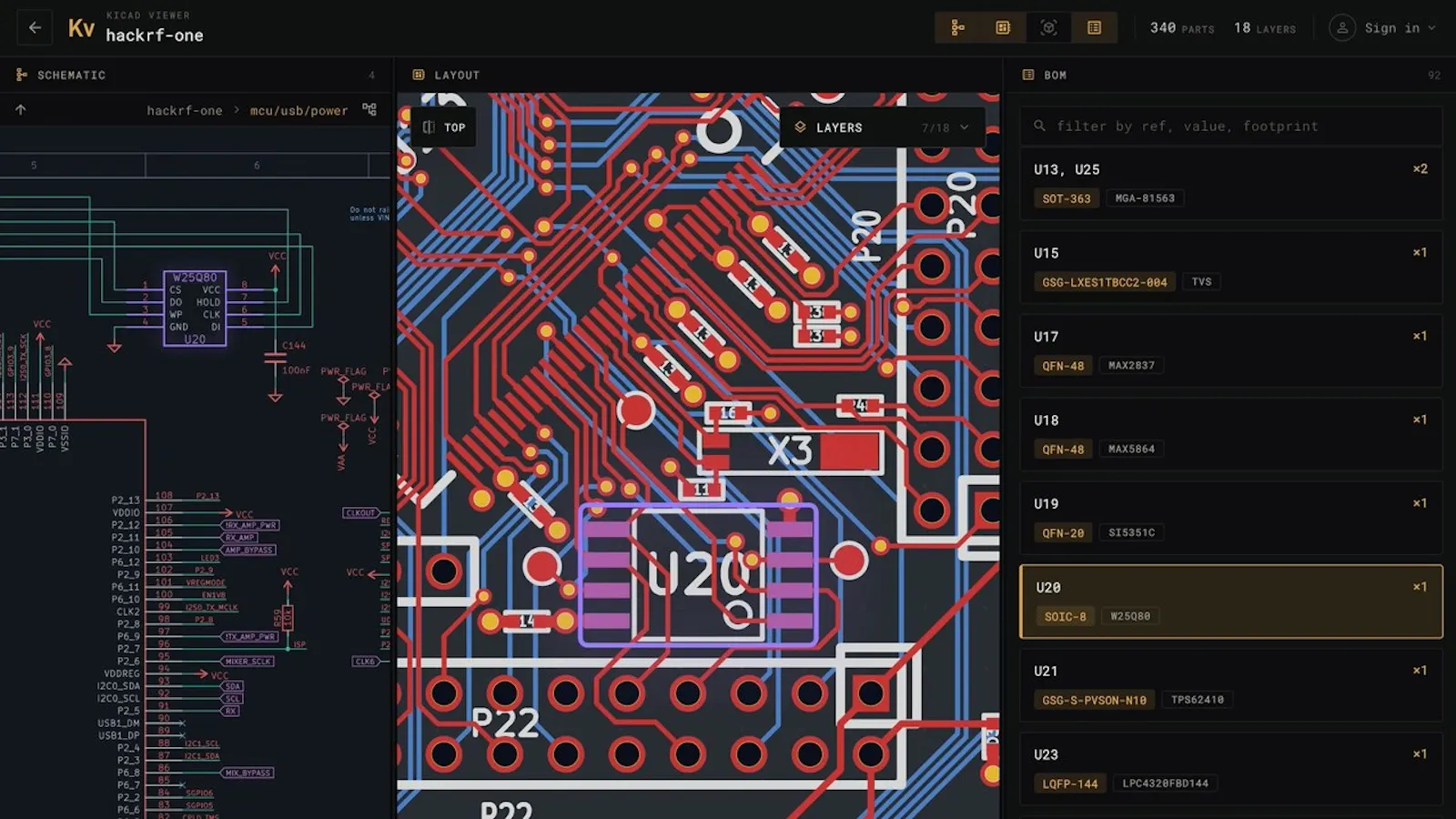Click the layers stack icon
The image size is (1456, 819).
[x=800, y=127]
